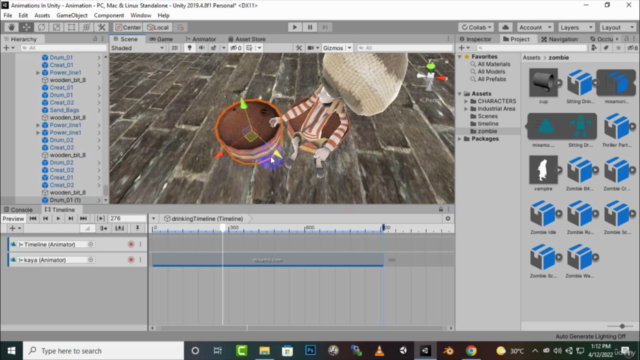Viewport: 640px width, 360px height.
Task: Open Collab dropdown
Action: 476,27
